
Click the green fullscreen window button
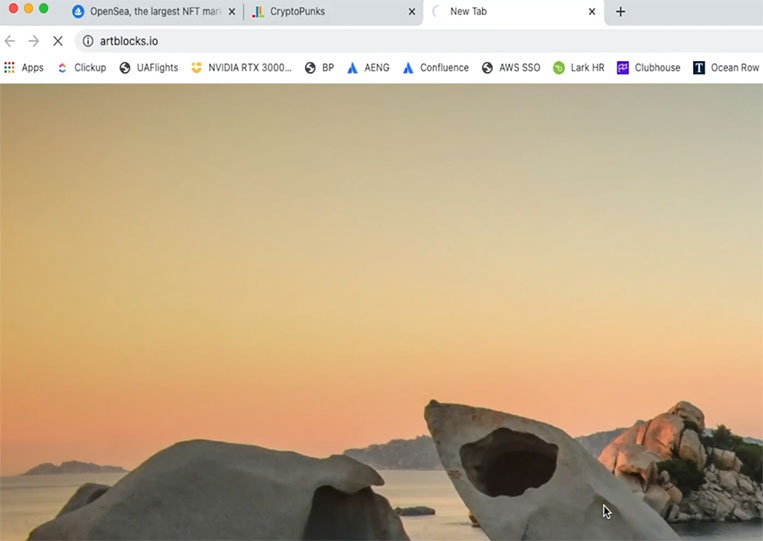(44, 8)
